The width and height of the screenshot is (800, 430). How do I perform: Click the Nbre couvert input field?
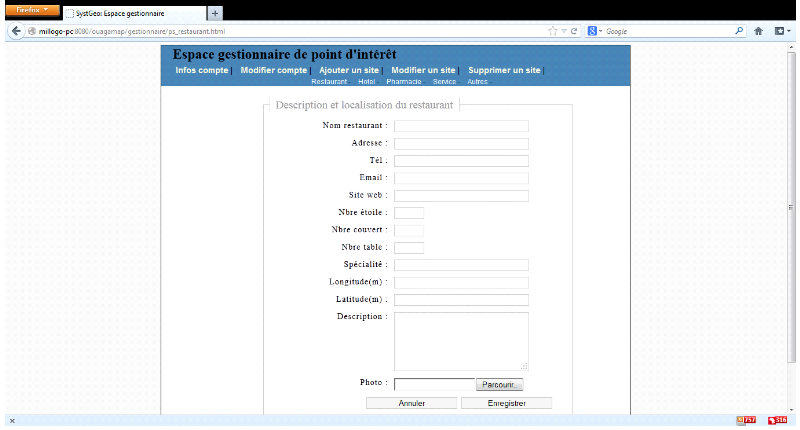pyautogui.click(x=409, y=230)
